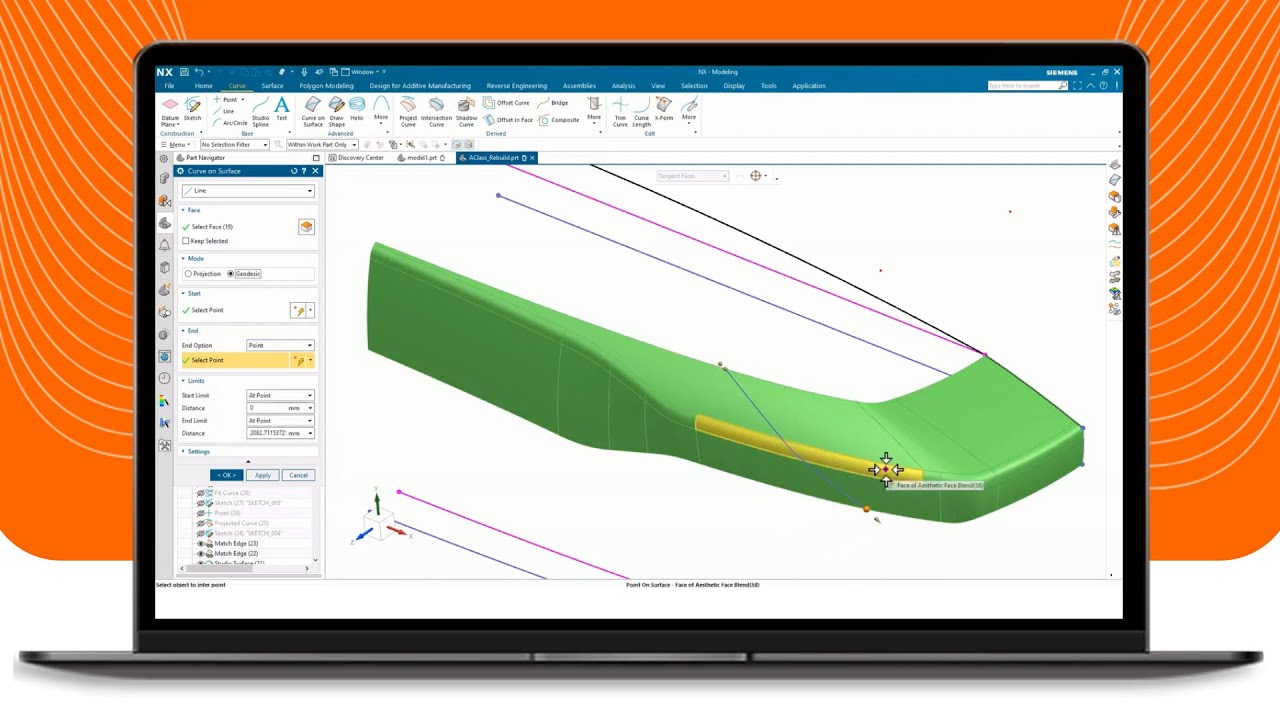
Task: Click the Line tool in Base group
Action: pos(222,111)
